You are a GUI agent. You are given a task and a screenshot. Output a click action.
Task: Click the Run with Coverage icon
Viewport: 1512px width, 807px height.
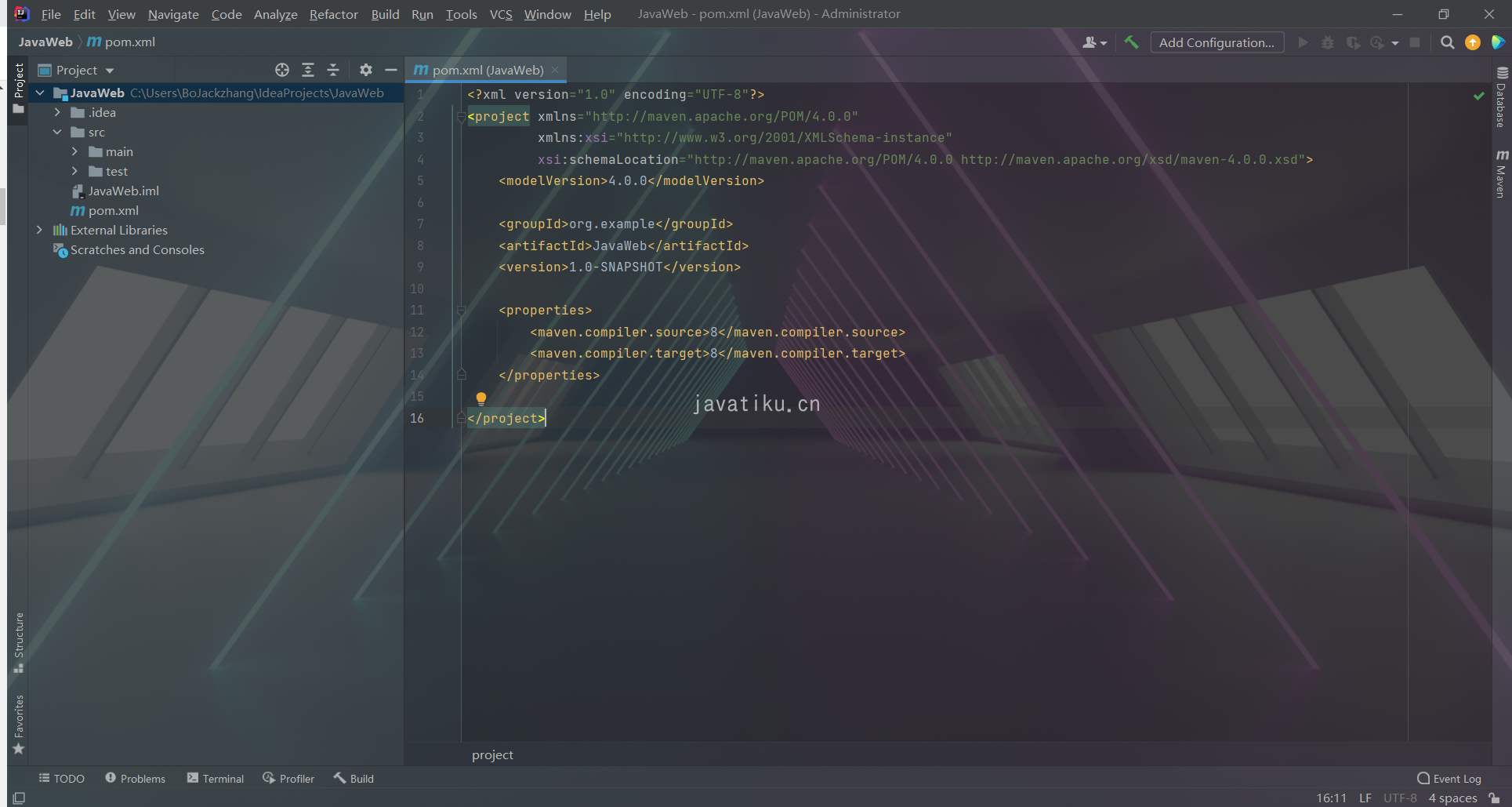1353,42
